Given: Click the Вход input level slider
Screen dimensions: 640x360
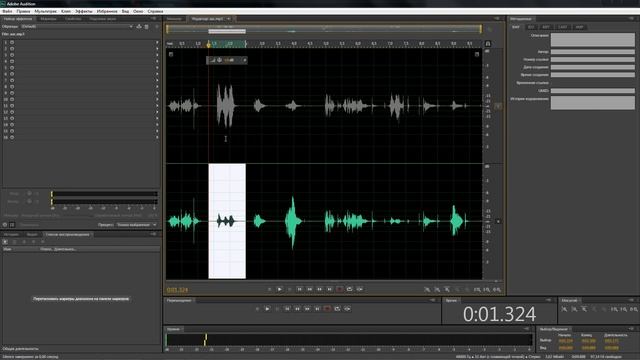Looking at the screenshot, I should [x=104, y=194].
